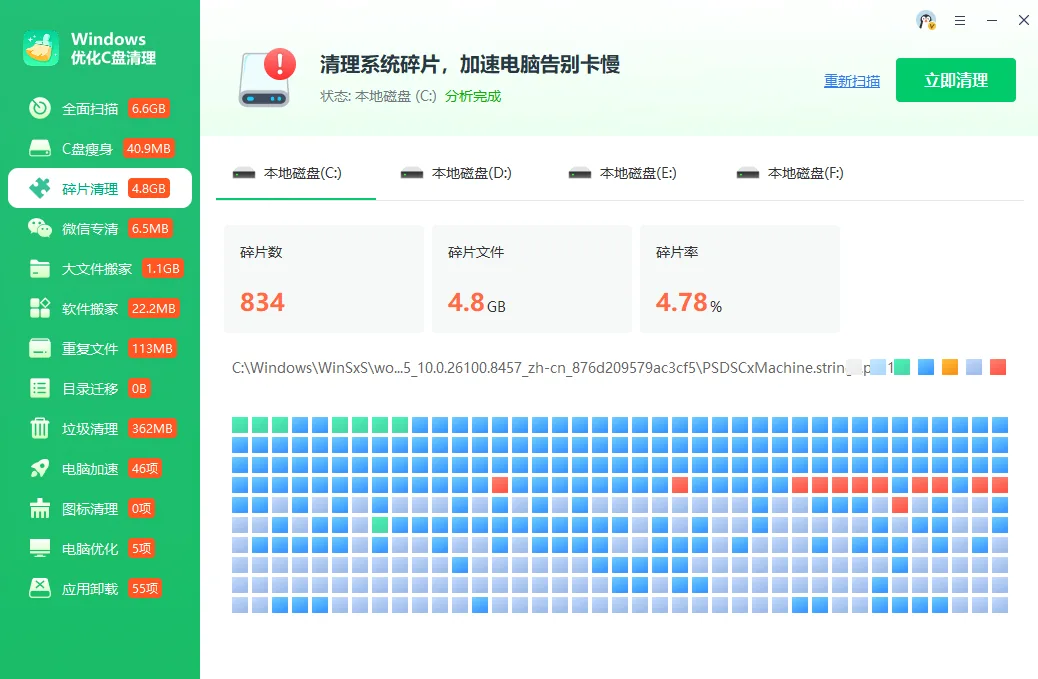Open 软件搬家 sidebar label
Viewport: 1038px width, 679px height.
point(90,309)
